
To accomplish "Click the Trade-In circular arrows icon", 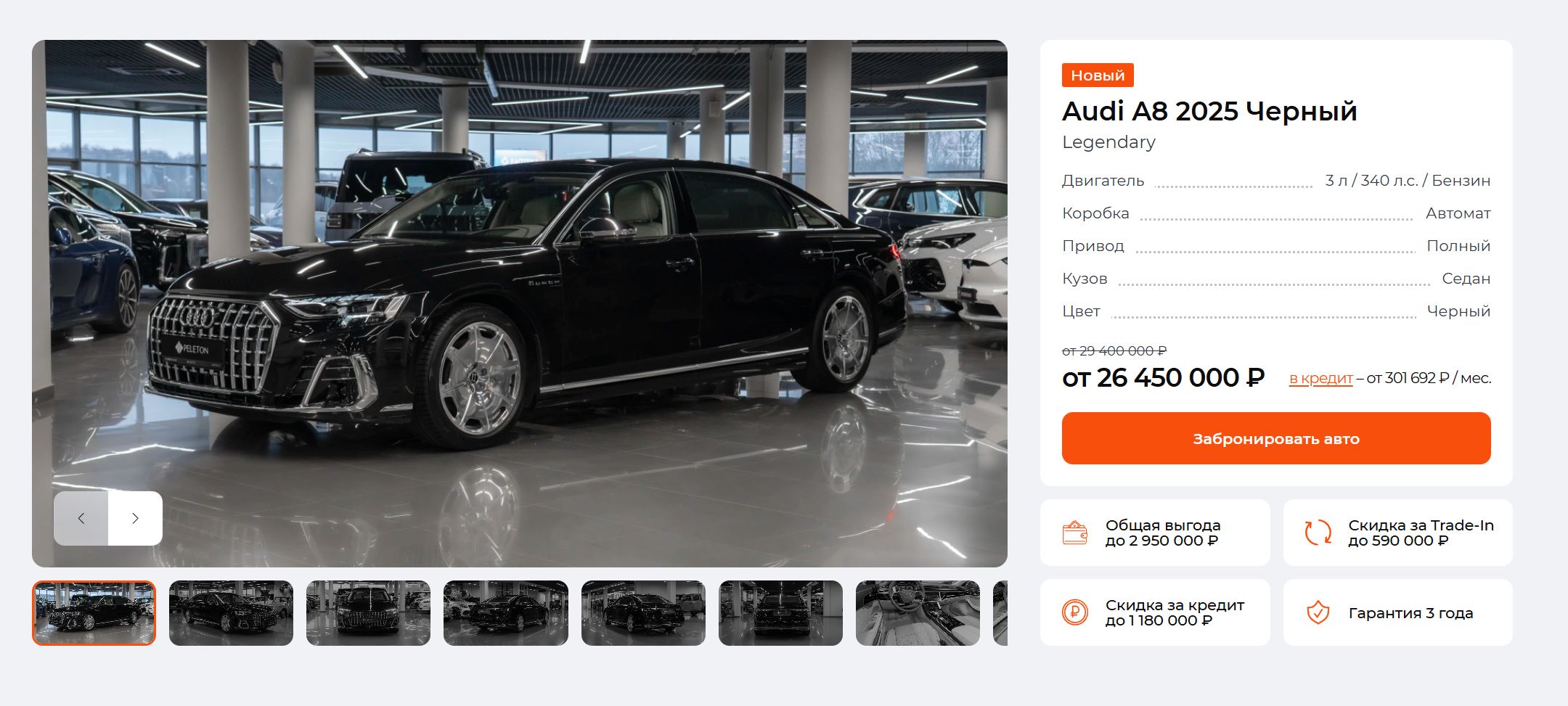I will [1318, 533].
